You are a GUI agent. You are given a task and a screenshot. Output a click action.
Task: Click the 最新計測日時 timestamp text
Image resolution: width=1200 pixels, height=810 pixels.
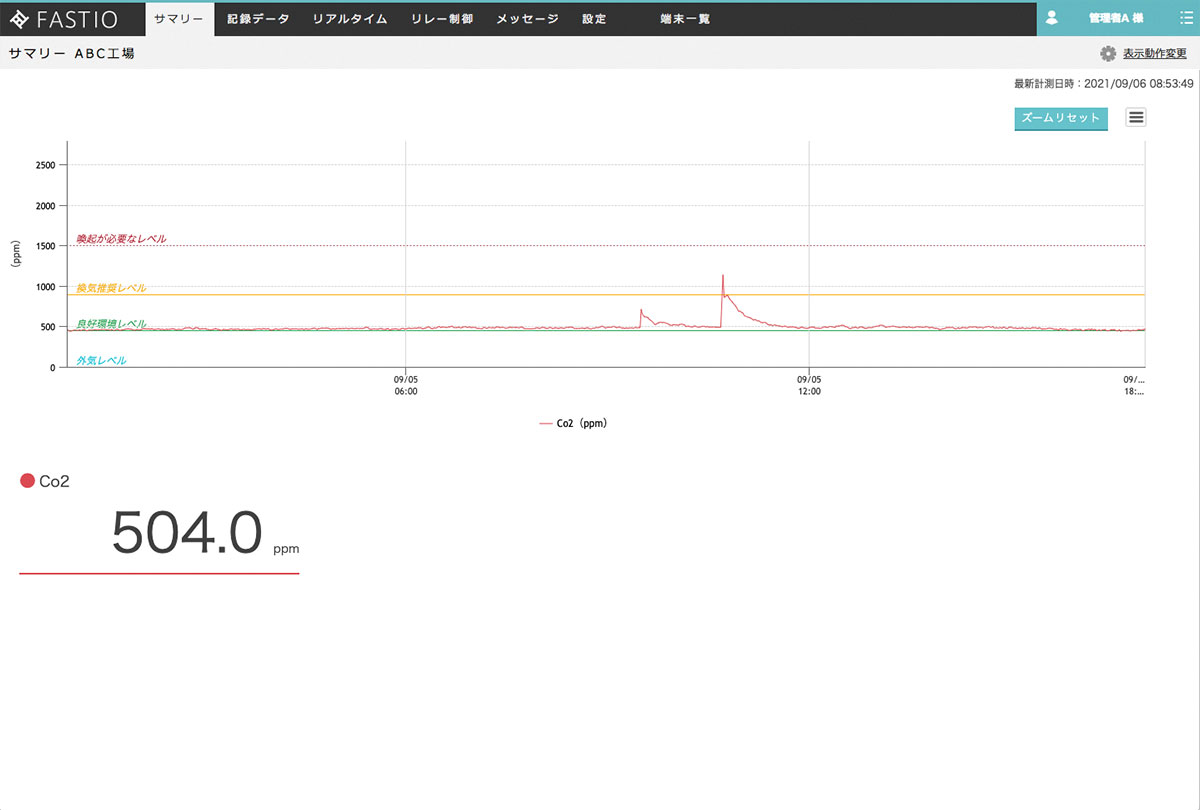(x=1103, y=84)
